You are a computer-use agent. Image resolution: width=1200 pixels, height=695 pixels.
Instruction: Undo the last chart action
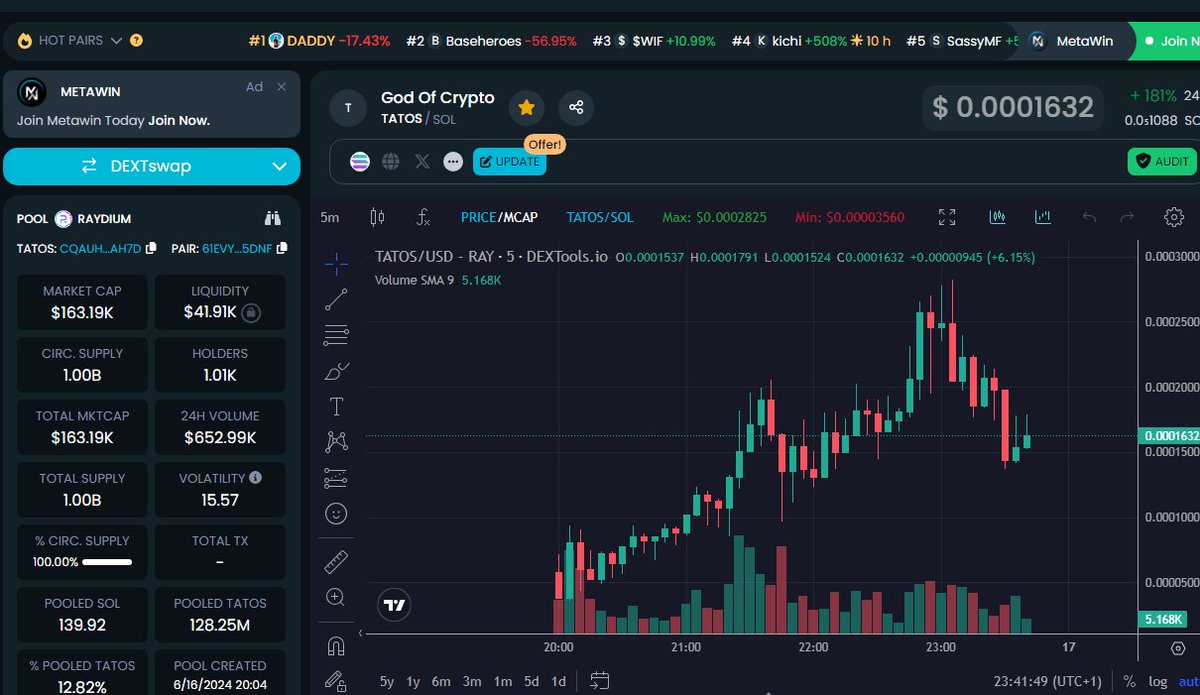click(x=1090, y=217)
